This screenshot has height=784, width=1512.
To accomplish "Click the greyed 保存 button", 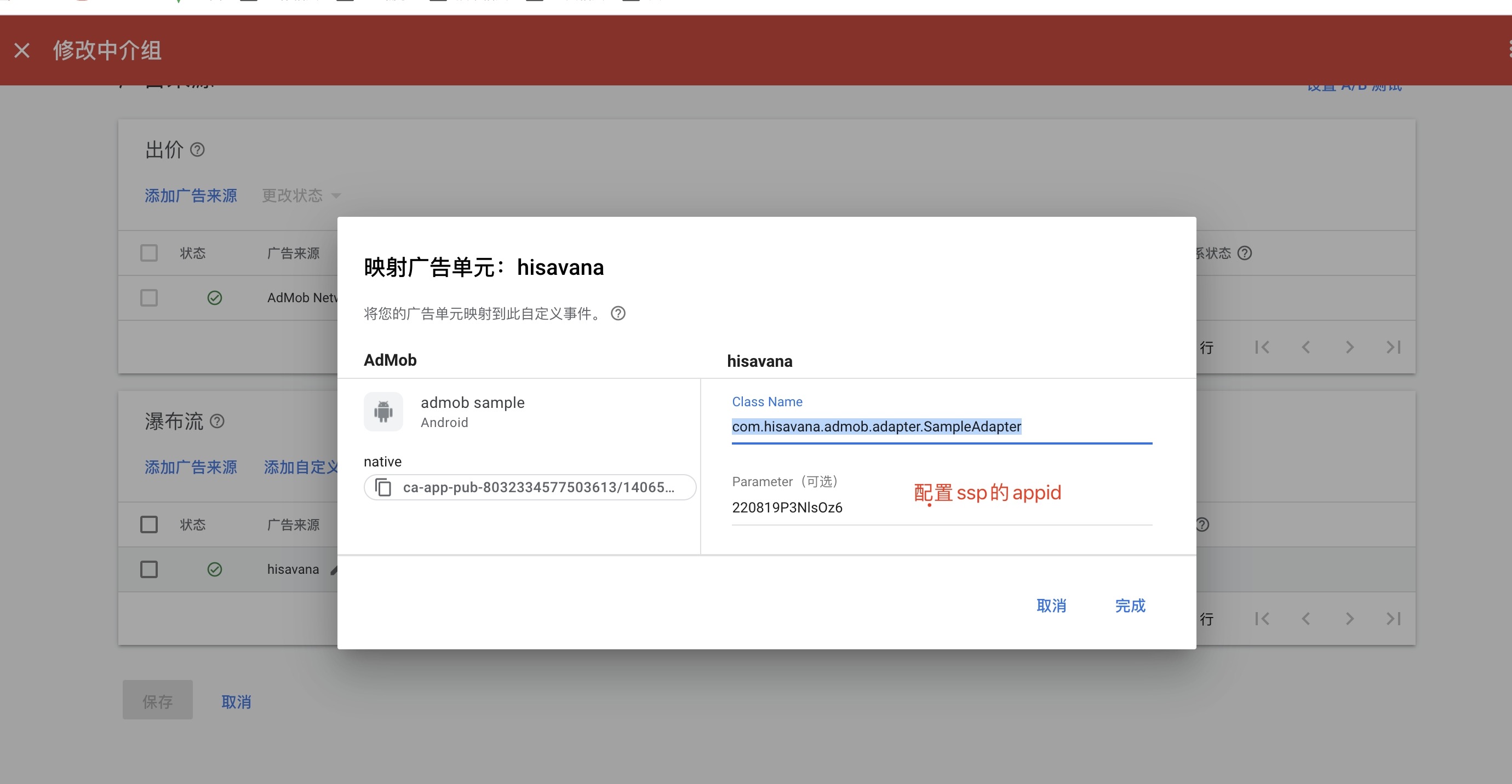I will tap(157, 700).
